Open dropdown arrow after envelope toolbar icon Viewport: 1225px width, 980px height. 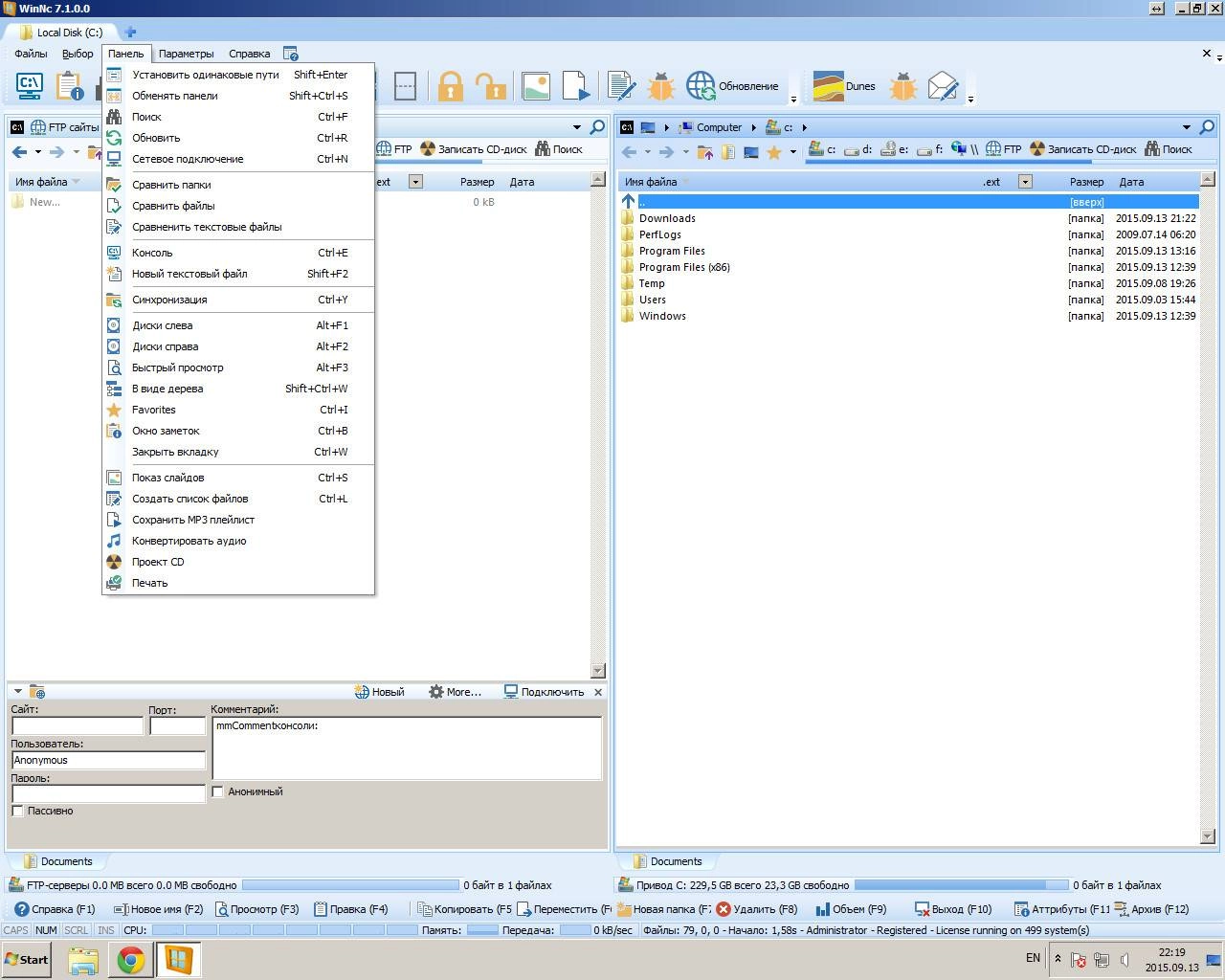coord(970,99)
